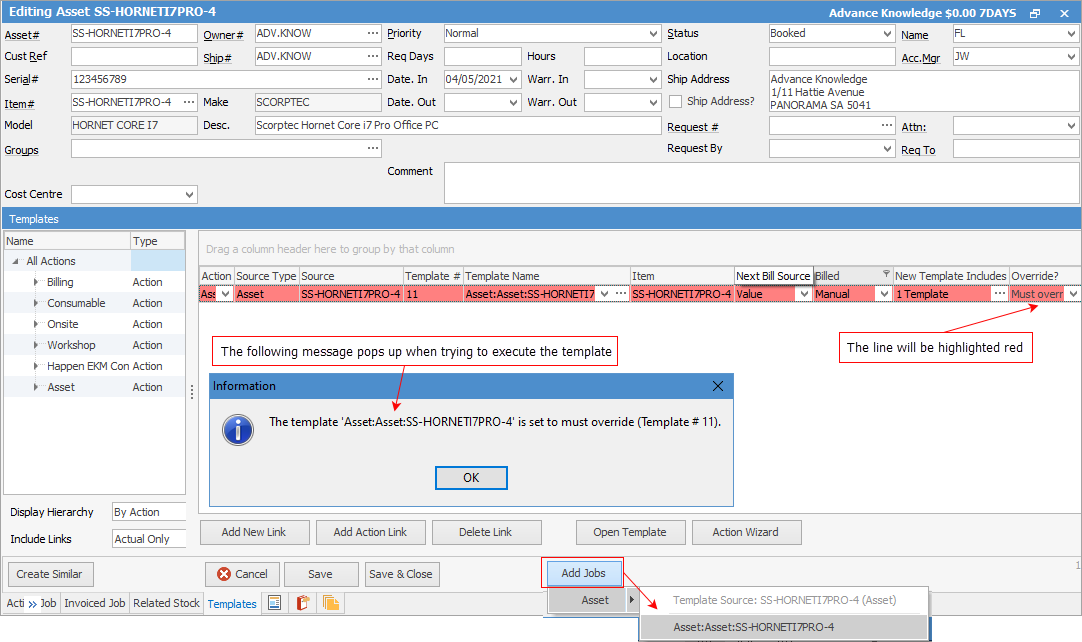Open the Status dropdown

(x=887, y=33)
